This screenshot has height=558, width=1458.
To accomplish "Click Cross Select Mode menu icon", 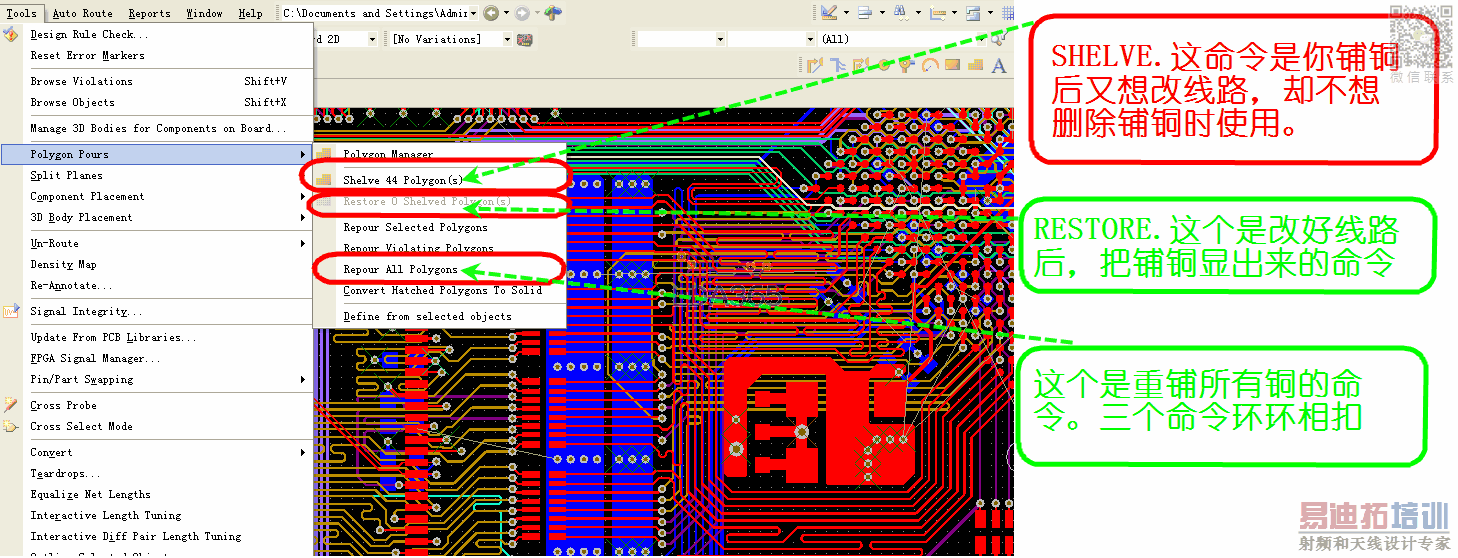I will pos(11,427).
